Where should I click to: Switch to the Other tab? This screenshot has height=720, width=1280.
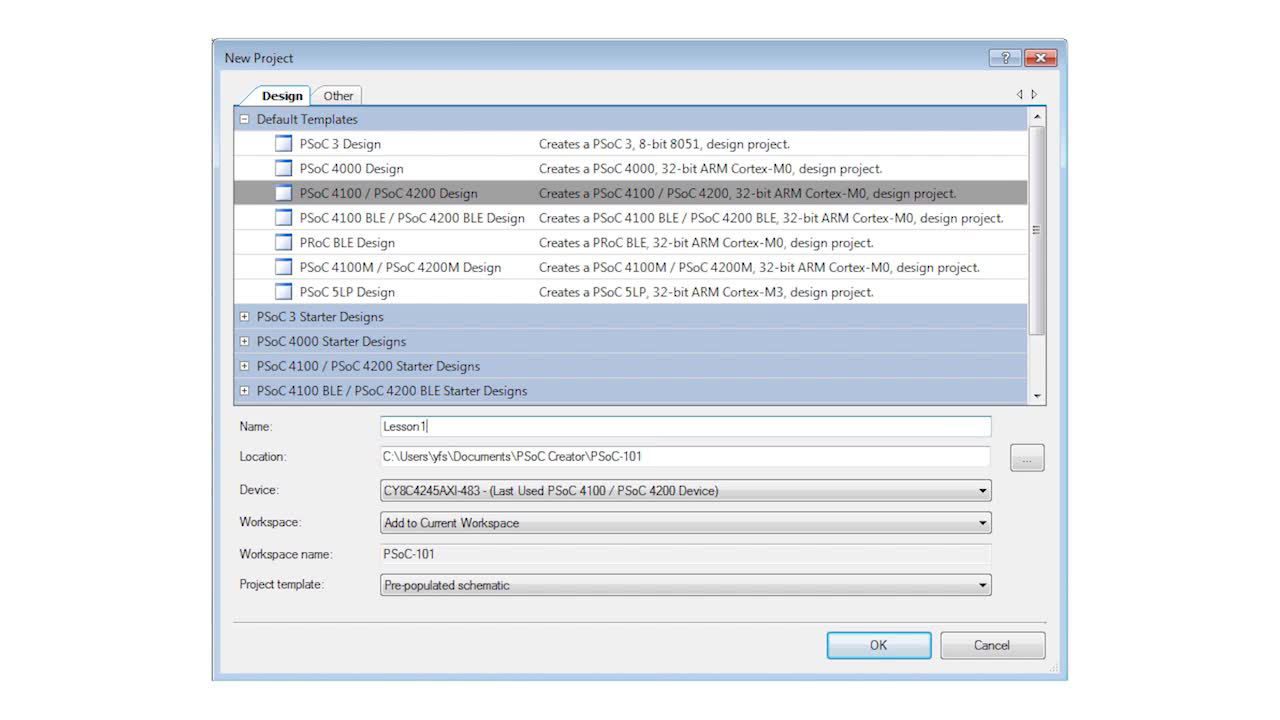(x=338, y=96)
